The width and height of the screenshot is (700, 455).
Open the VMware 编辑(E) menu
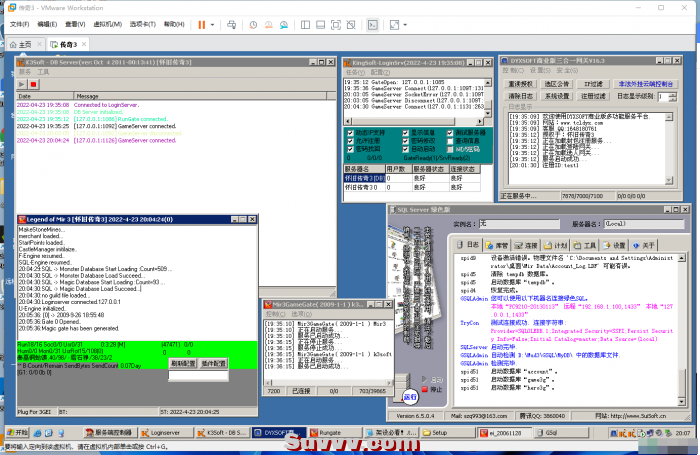[x=47, y=24]
